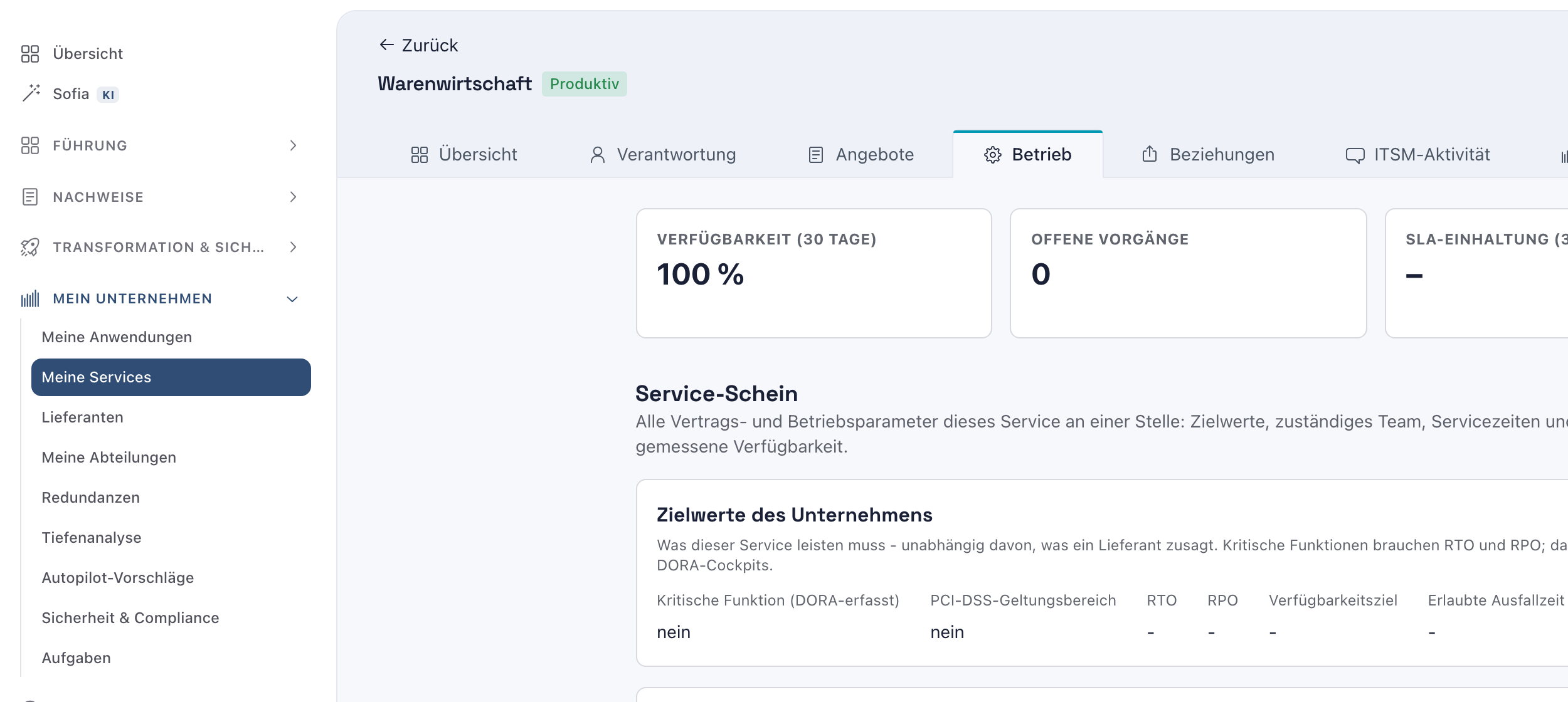Click the Übersicht tab grid icon

coord(420,155)
